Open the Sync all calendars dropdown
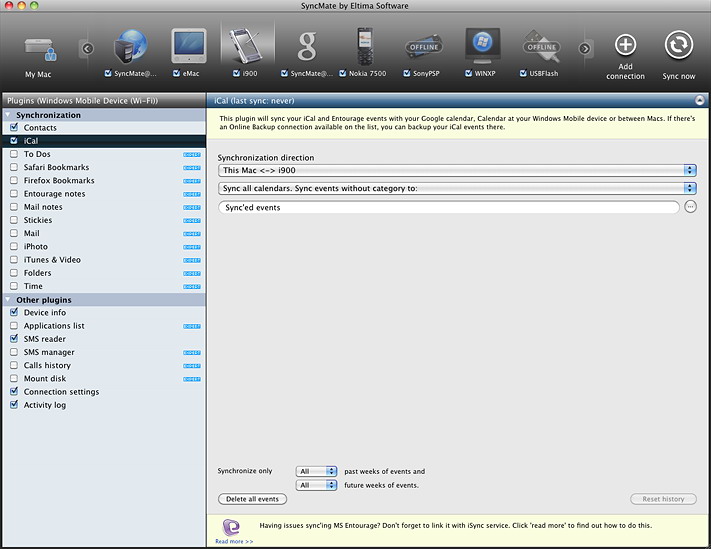 [x=457, y=188]
